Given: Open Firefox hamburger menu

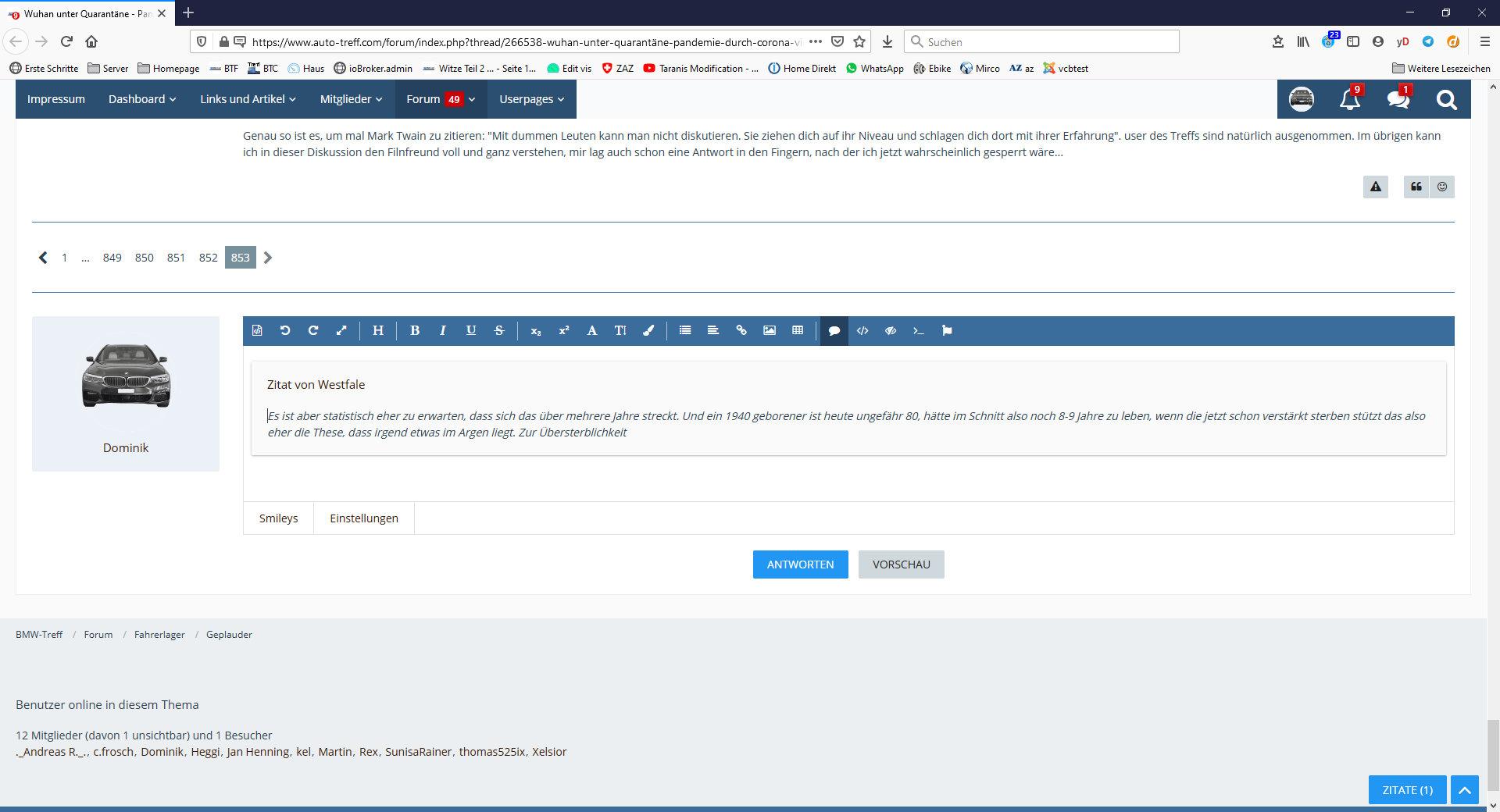Looking at the screenshot, I should [1485, 41].
